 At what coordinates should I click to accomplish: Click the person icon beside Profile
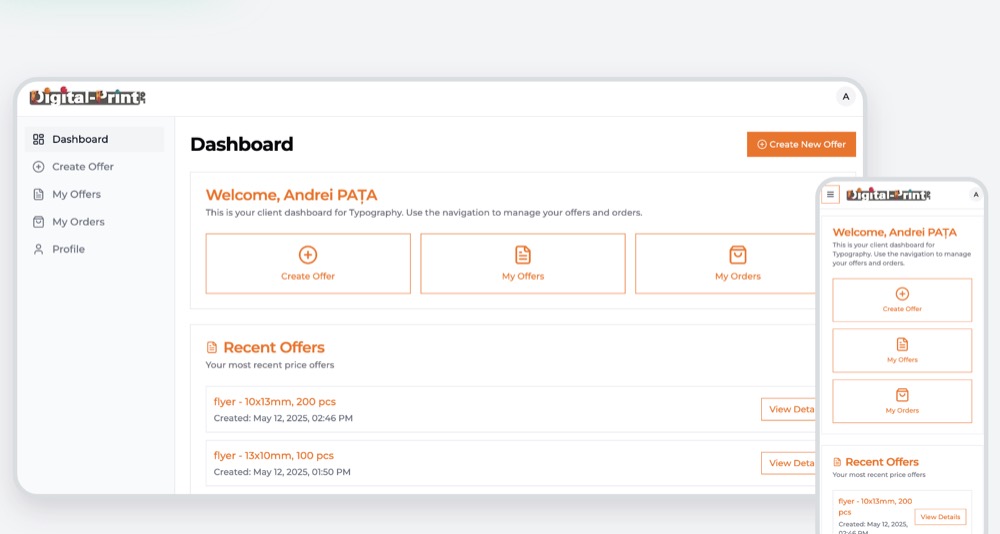pyautogui.click(x=38, y=249)
